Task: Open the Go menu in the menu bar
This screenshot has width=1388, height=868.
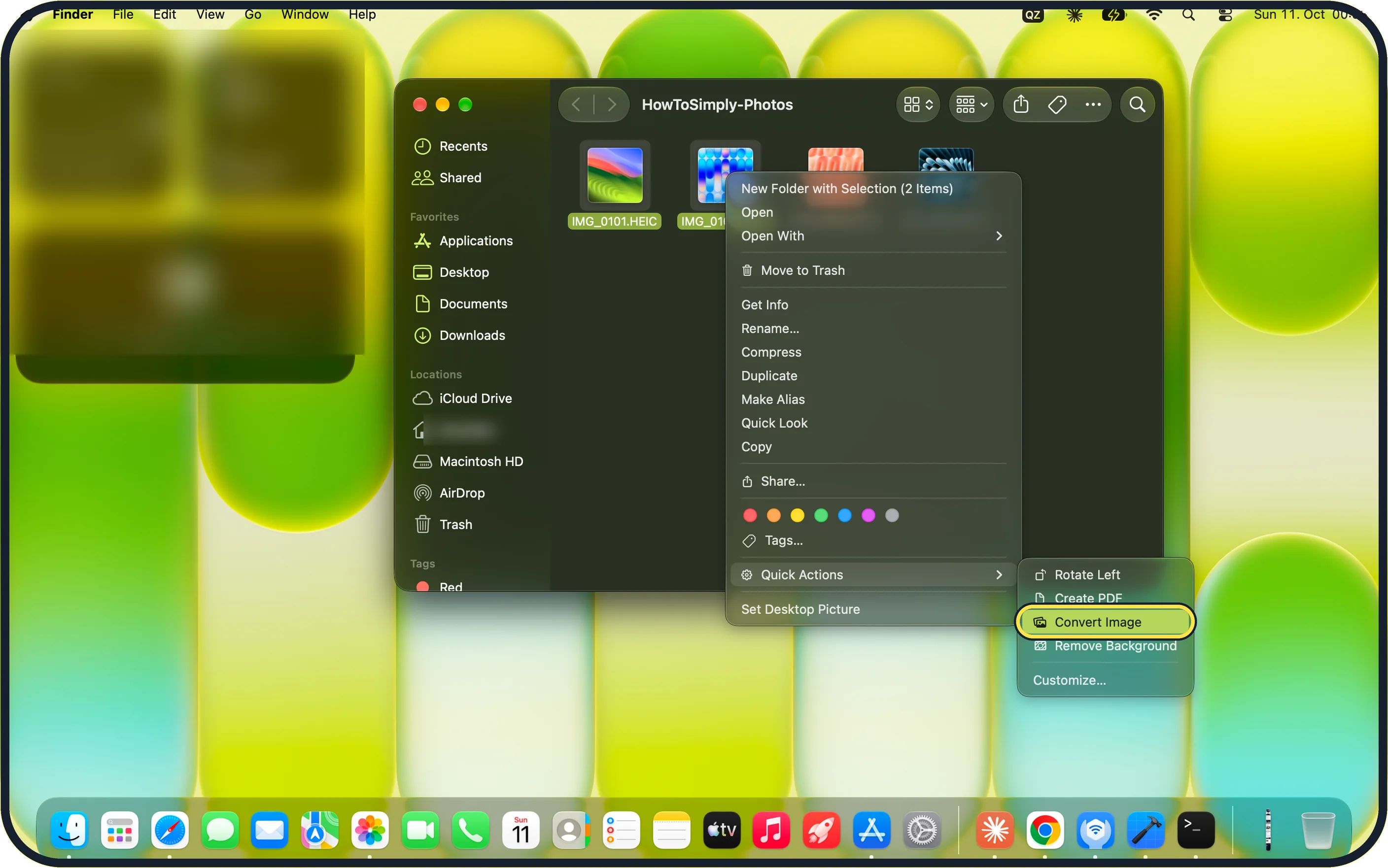Action: pyautogui.click(x=253, y=14)
